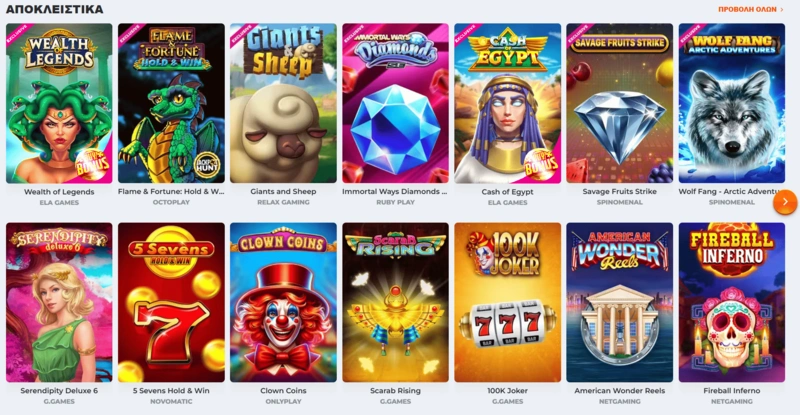Launch Flame & Fortune Hold & Win game

click(x=171, y=103)
